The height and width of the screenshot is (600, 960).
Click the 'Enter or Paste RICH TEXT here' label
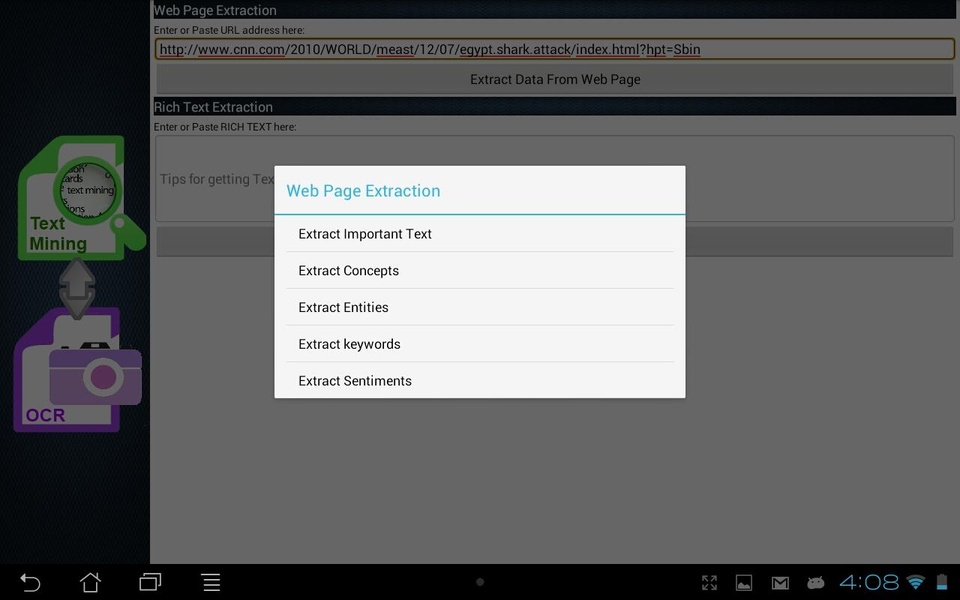pos(225,127)
